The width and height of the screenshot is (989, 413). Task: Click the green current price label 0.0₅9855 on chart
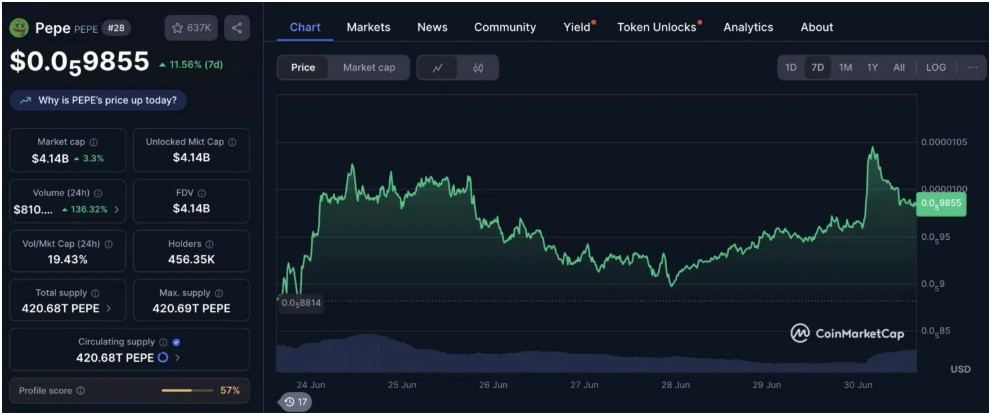coord(940,203)
